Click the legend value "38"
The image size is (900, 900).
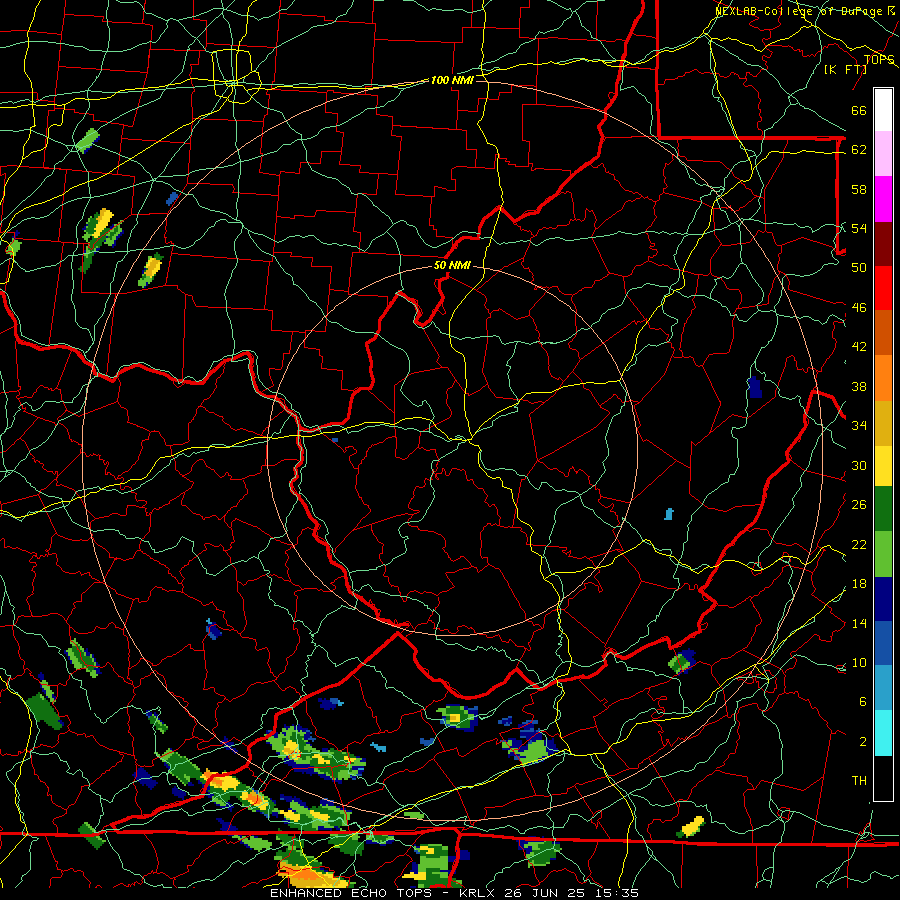[859, 386]
